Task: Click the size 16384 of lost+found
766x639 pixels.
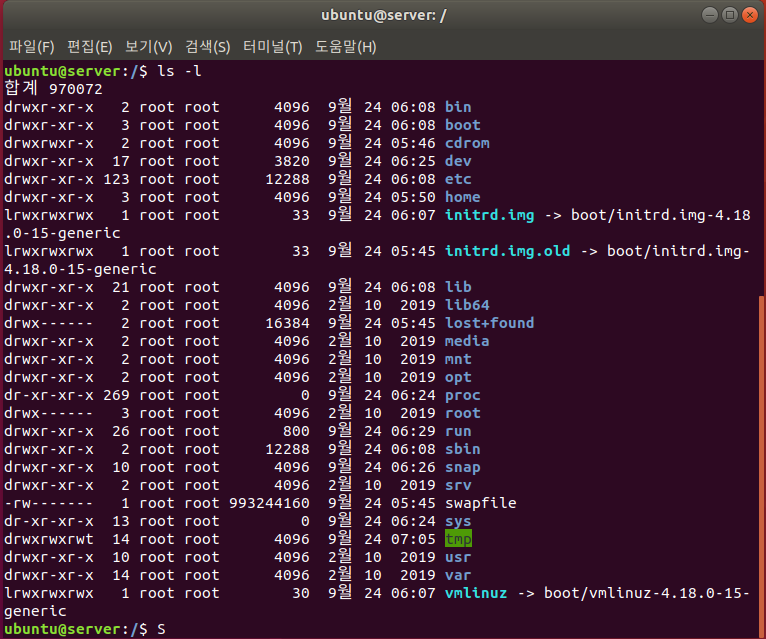Action: 287,323
